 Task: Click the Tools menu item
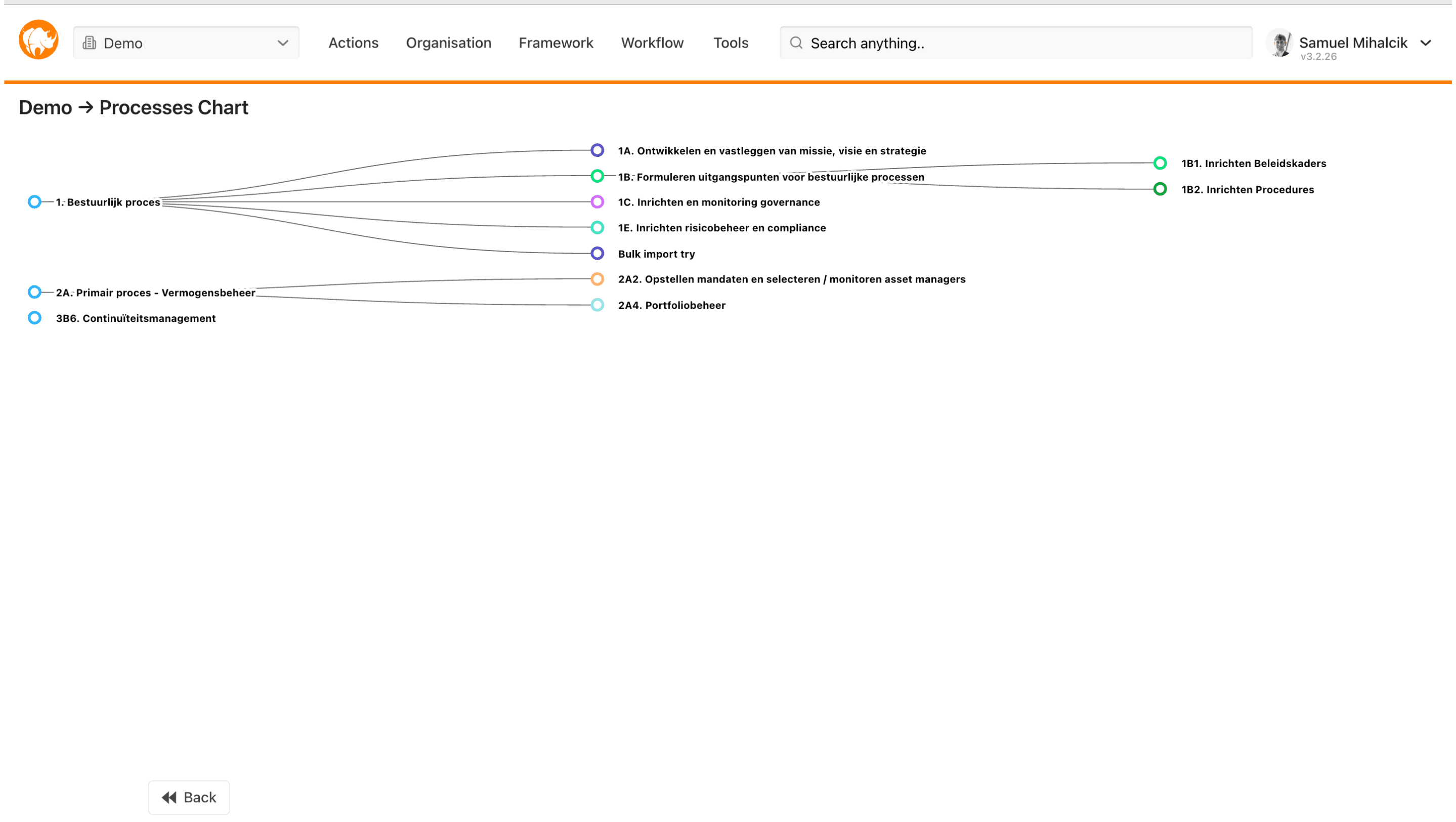(x=730, y=43)
